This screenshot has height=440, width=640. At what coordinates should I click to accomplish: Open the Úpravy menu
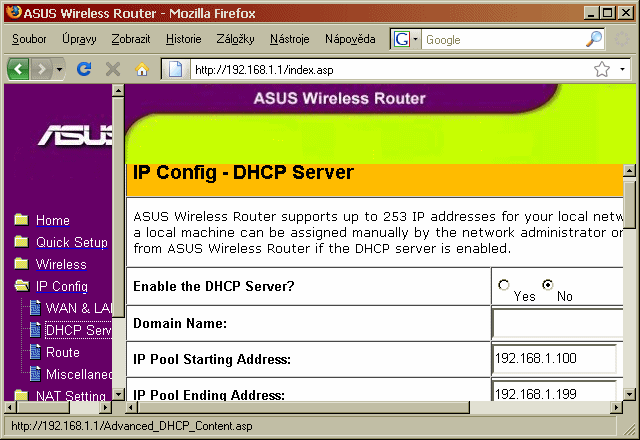(x=79, y=39)
